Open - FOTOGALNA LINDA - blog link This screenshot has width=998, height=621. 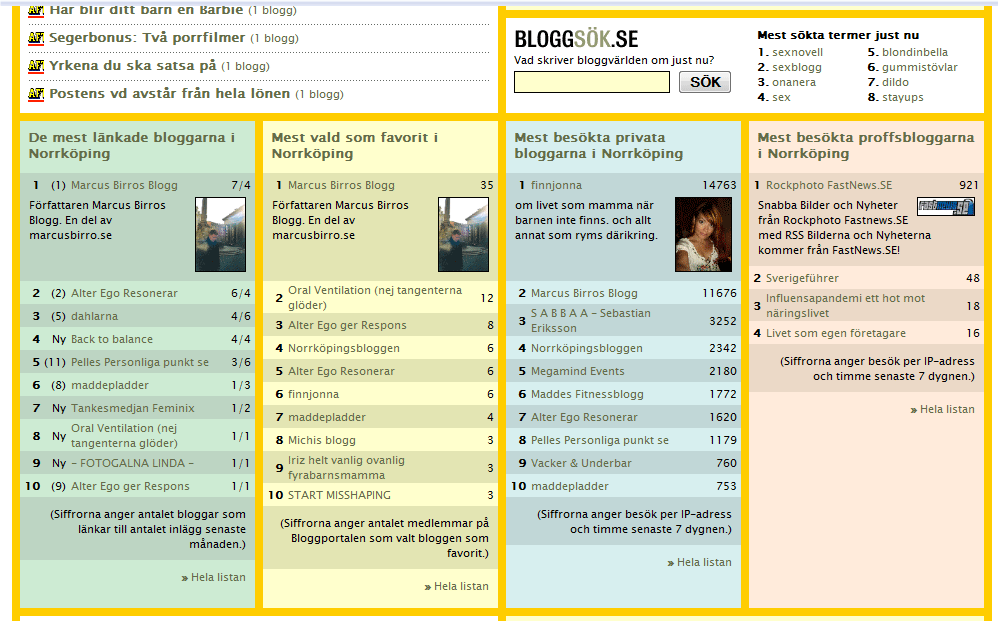132,463
